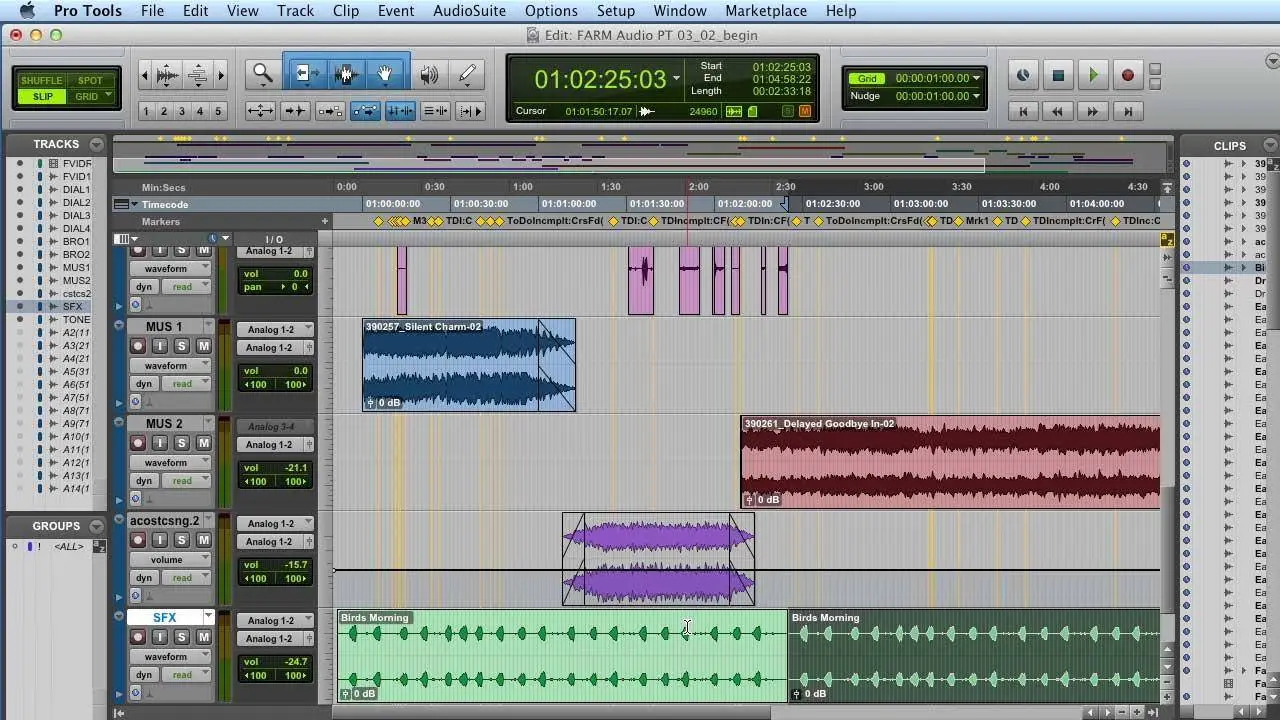Select the Scrubber speaker tool

(x=430, y=74)
